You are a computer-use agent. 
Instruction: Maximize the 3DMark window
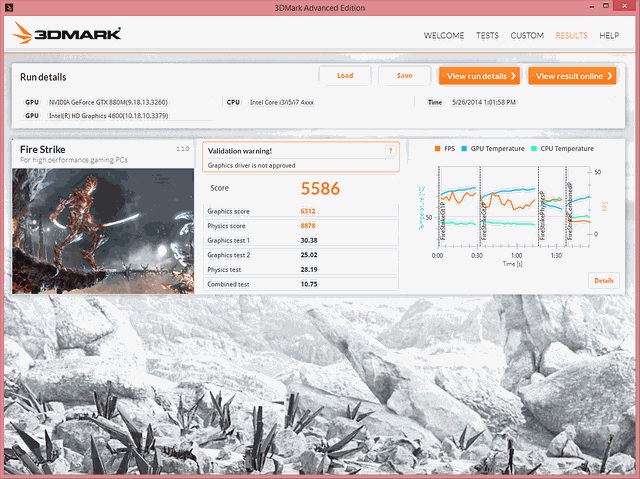click(x=606, y=6)
